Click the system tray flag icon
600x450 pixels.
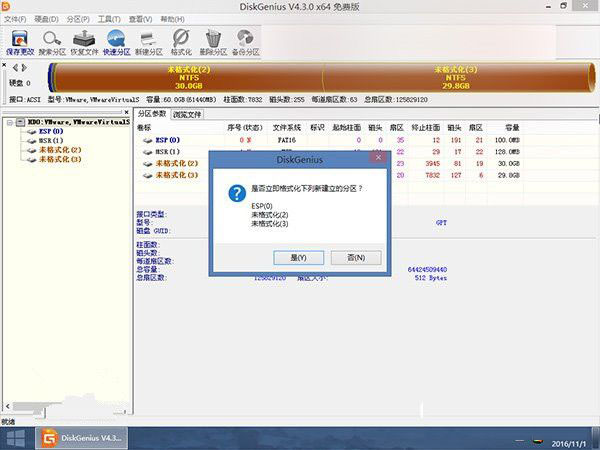coord(538,442)
